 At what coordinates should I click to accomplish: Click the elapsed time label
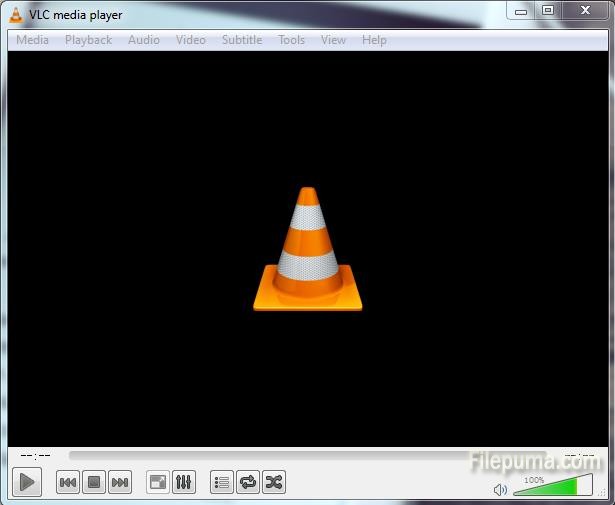click(36, 456)
